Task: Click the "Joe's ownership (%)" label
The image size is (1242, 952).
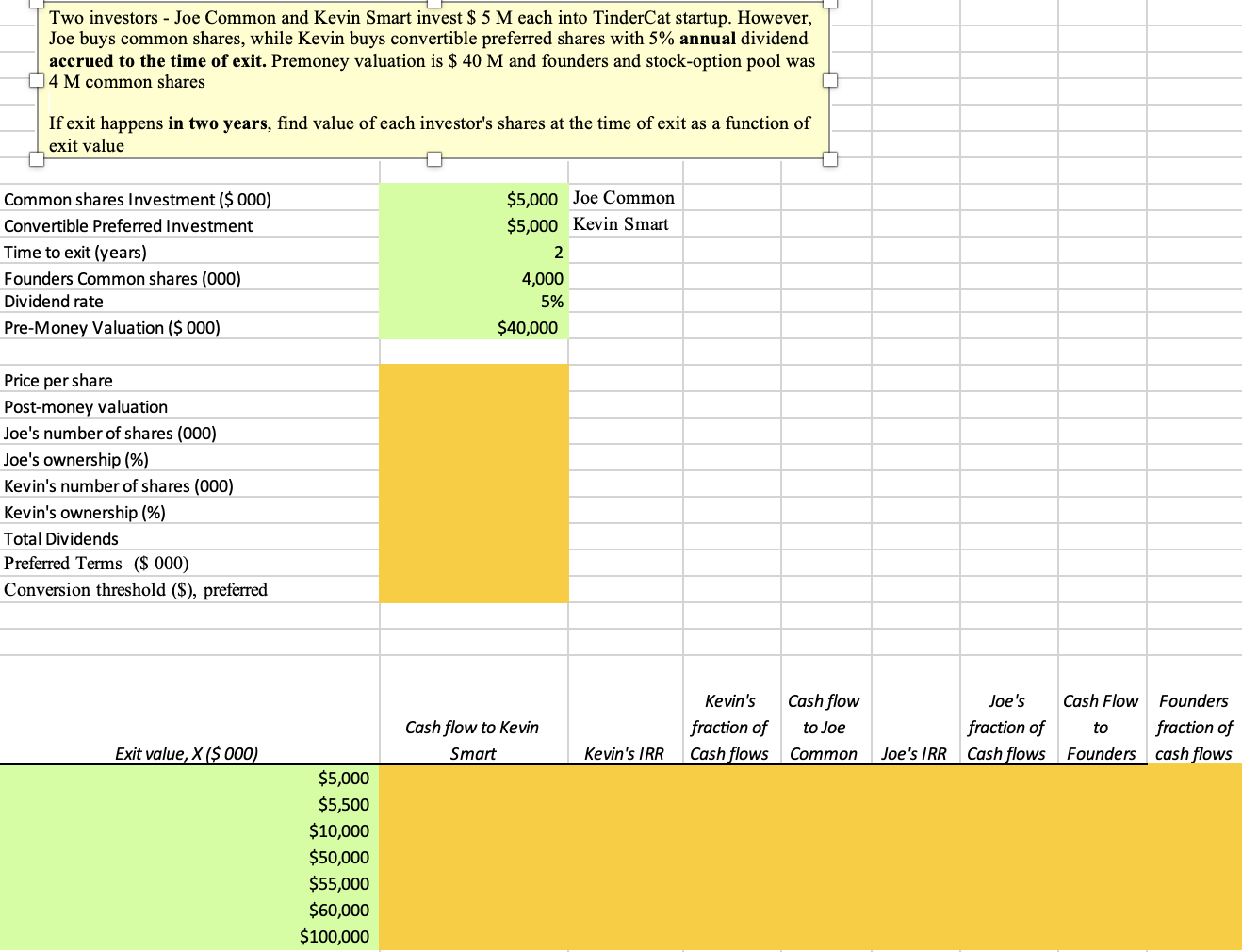Action: pyautogui.click(x=76, y=460)
